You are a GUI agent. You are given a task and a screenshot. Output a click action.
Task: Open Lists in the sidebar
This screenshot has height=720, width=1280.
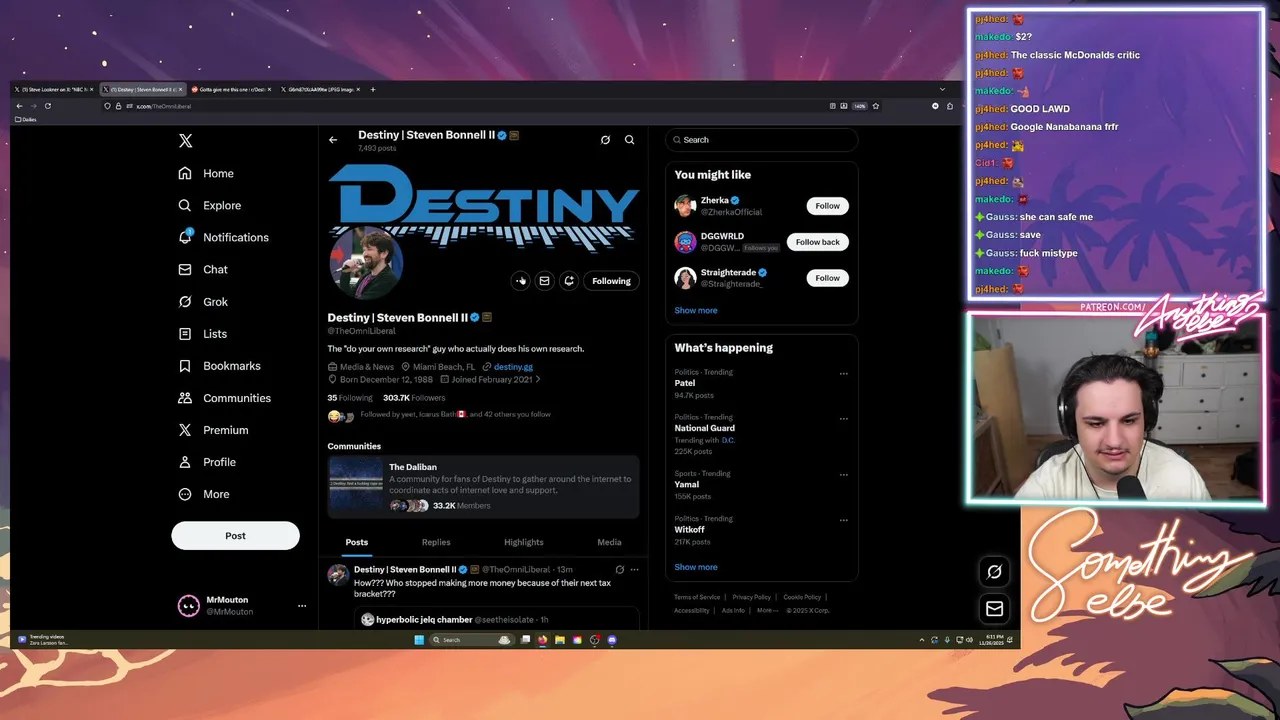pyautogui.click(x=203, y=333)
